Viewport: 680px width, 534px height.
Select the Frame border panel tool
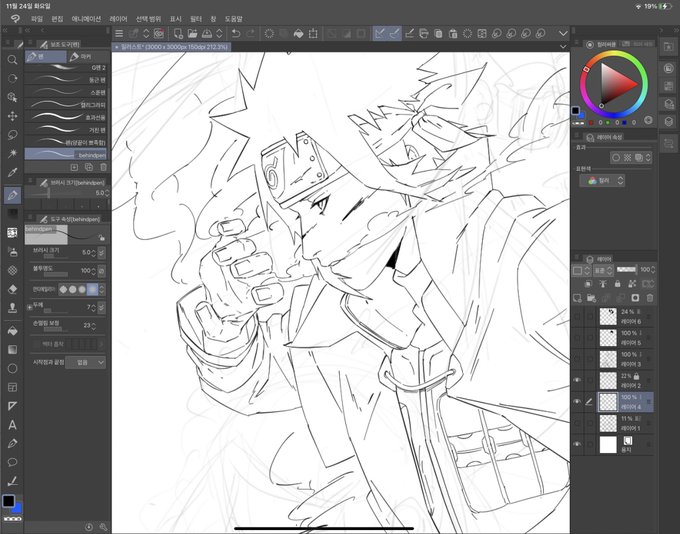coord(12,387)
